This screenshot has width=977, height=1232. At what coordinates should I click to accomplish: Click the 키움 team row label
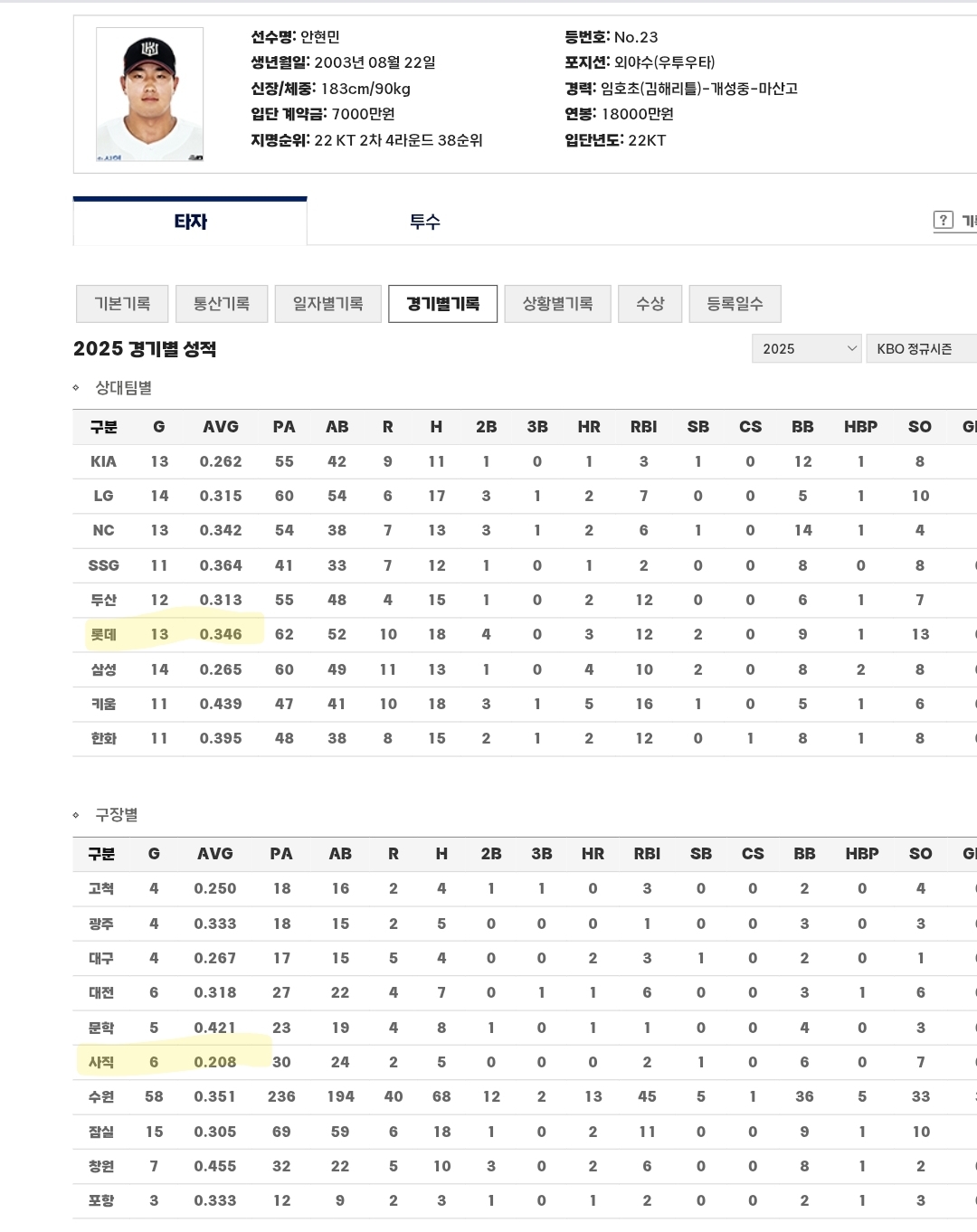[x=103, y=704]
